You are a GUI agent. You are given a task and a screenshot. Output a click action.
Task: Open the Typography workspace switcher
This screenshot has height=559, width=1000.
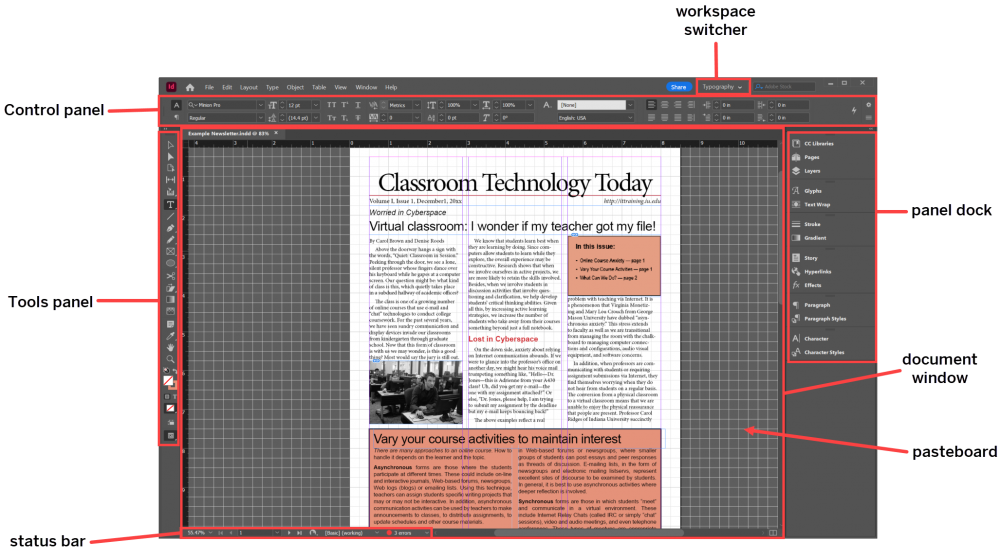[x=721, y=87]
